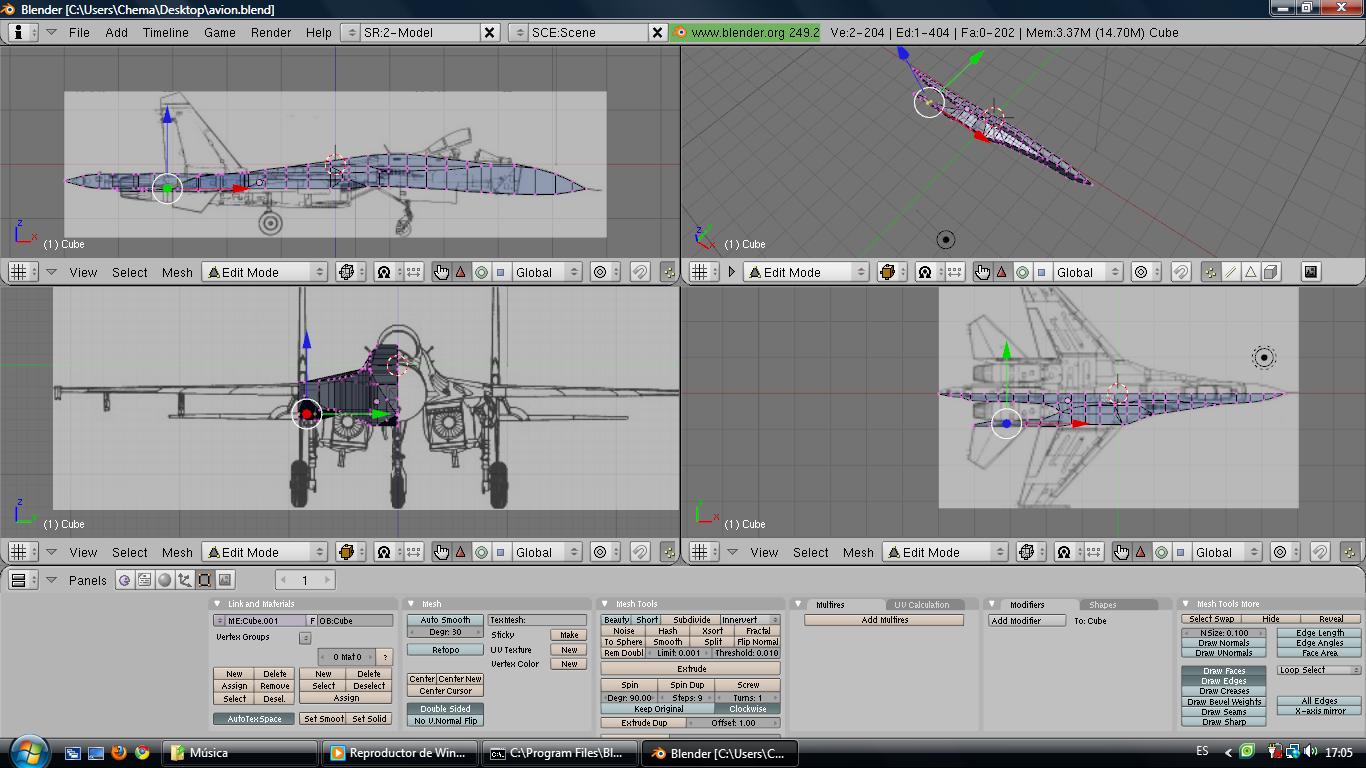Screen dimensions: 1366x768
Task: Enable edge select mode in top-right viewport
Action: click(1230, 272)
